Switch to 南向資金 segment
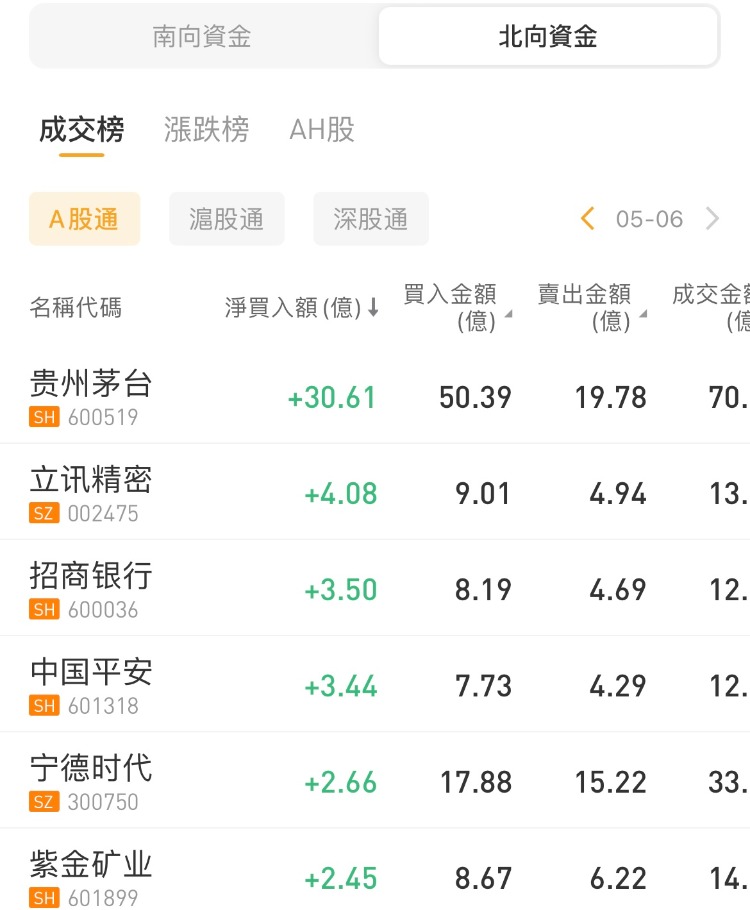750x910 pixels. pos(202,37)
